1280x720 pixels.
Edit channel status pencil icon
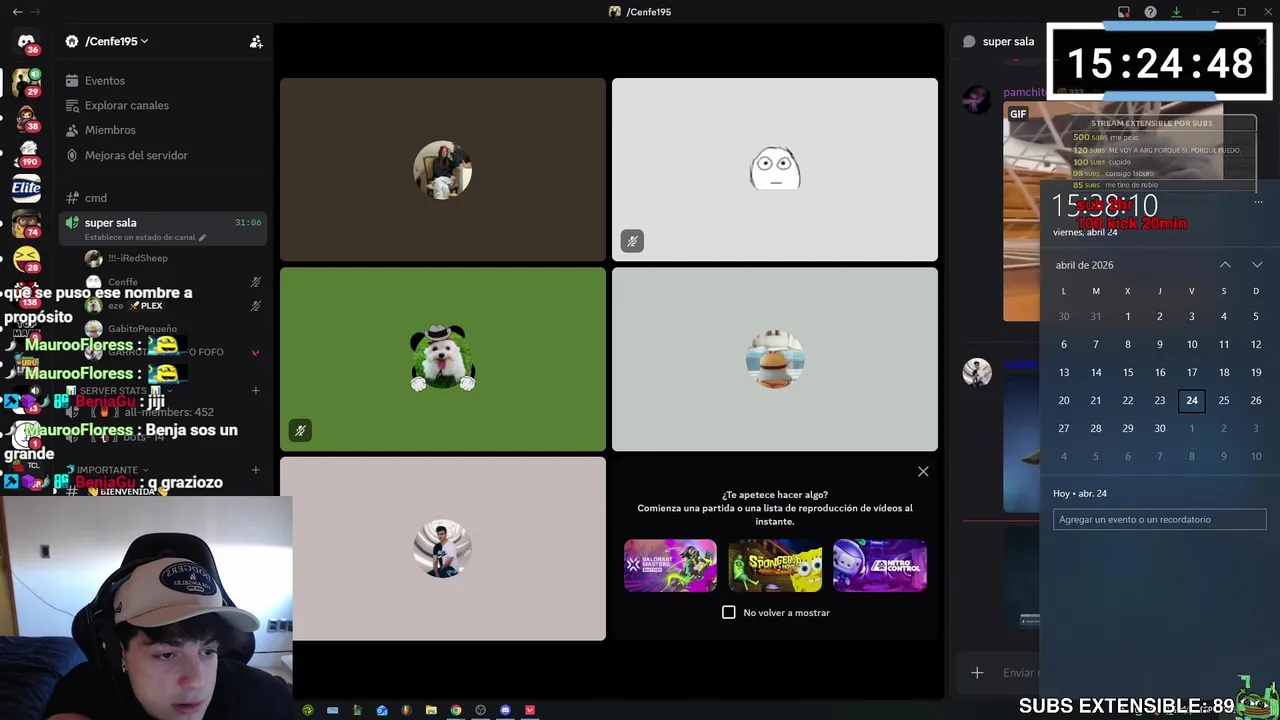click(202, 238)
